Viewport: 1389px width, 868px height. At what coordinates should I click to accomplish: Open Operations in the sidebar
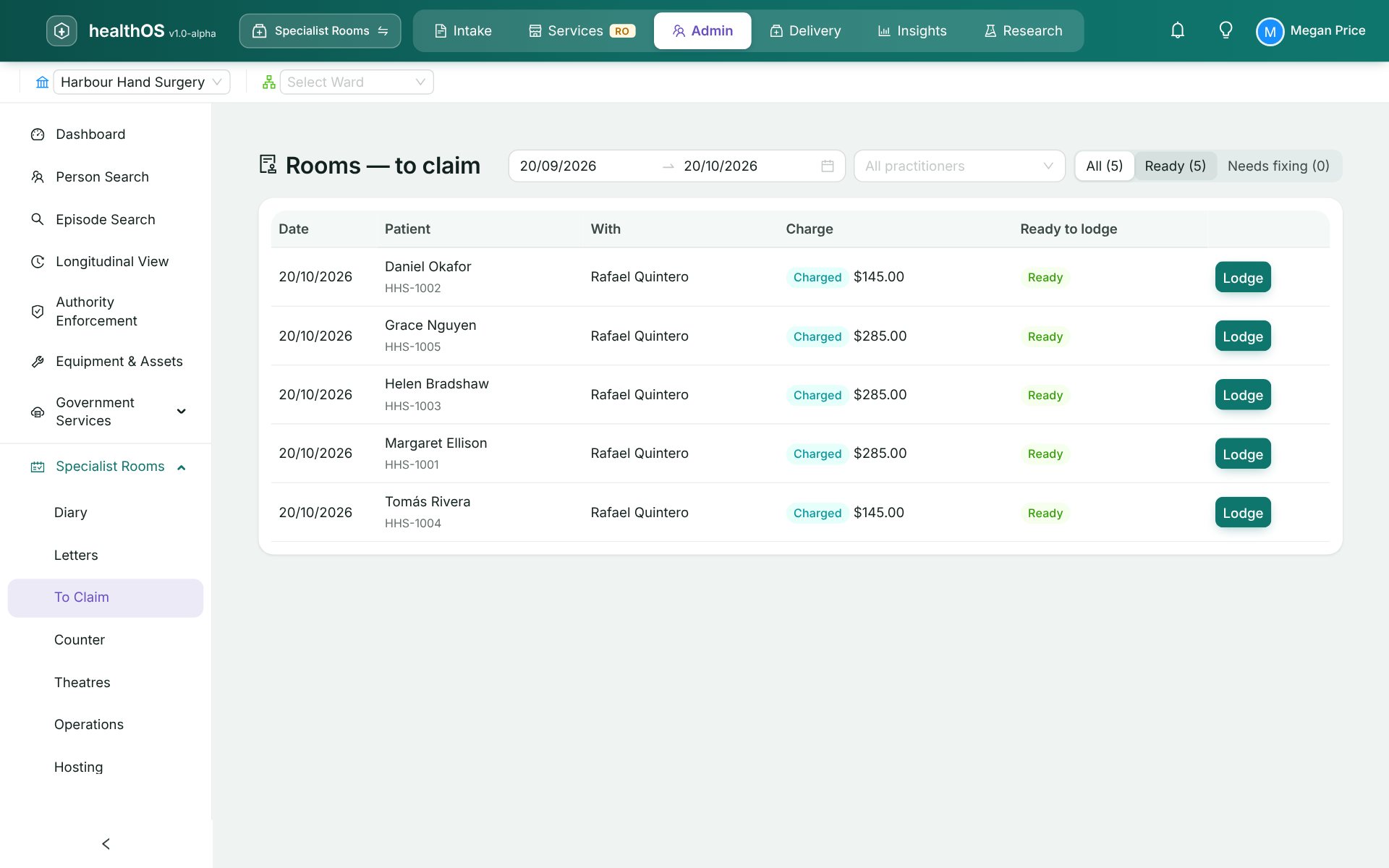[106, 725]
